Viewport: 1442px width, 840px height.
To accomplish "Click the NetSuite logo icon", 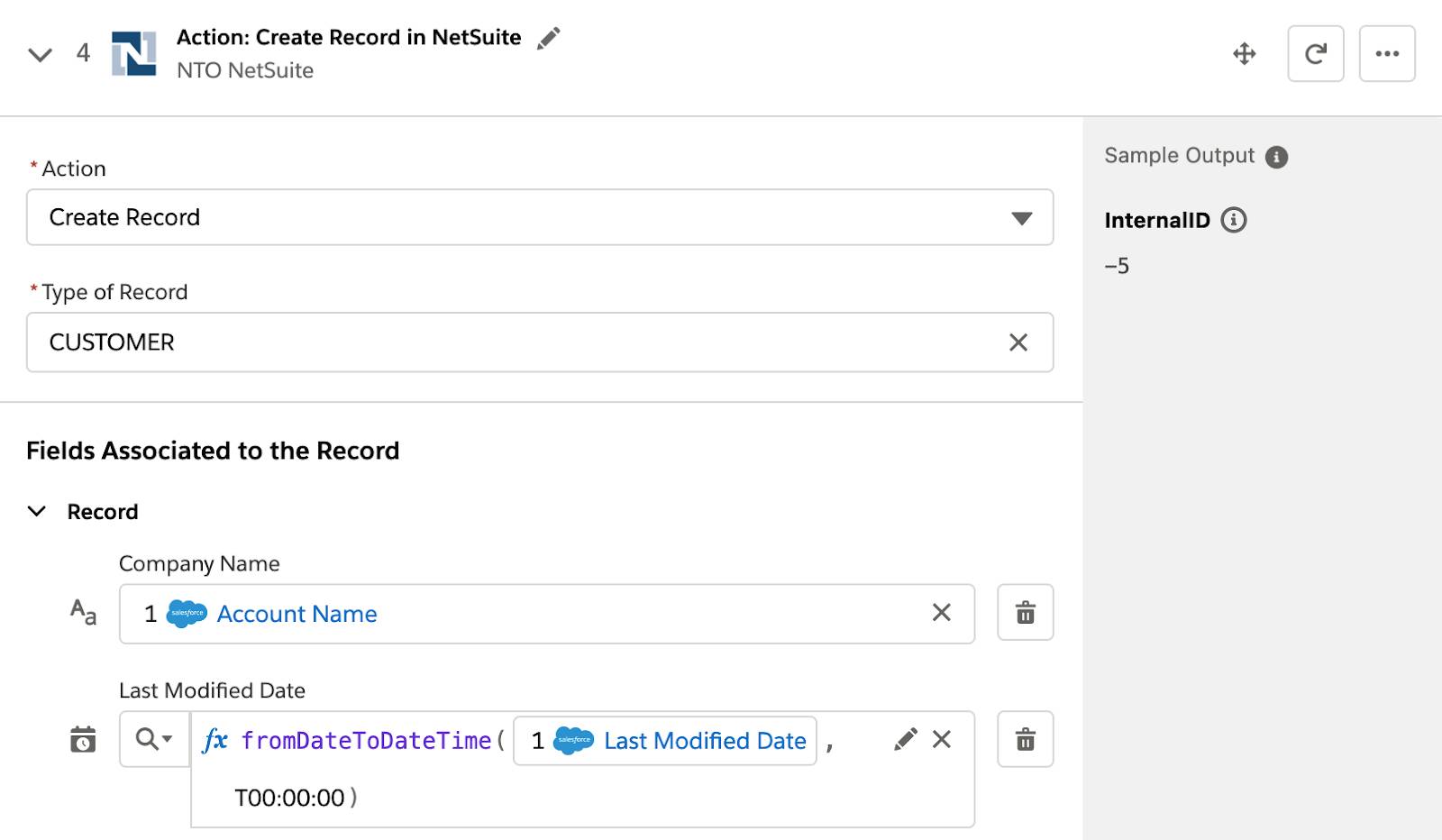I will click(133, 53).
